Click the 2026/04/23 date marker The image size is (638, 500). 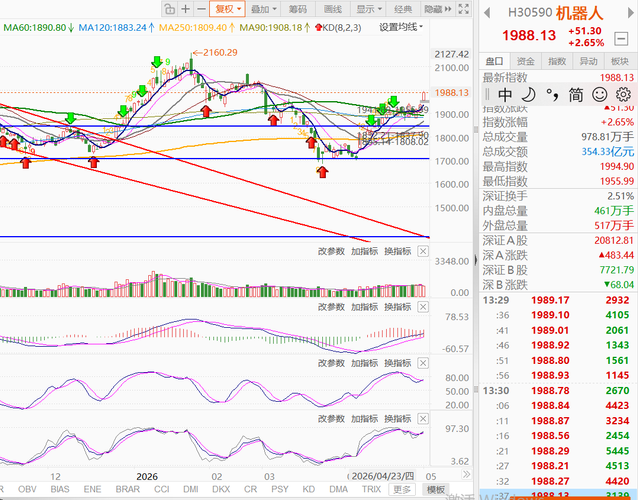pos(382,476)
